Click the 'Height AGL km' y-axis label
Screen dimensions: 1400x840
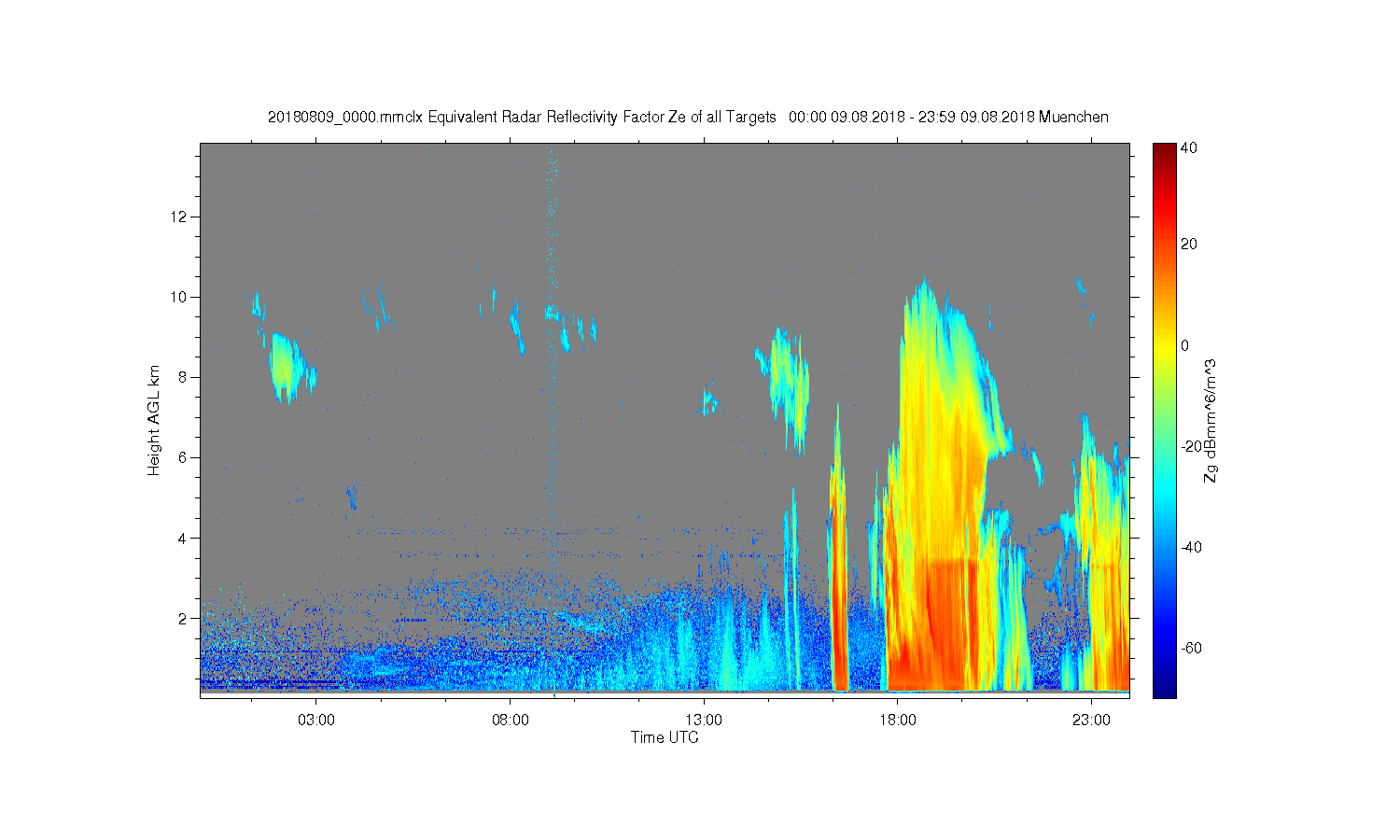(x=153, y=420)
